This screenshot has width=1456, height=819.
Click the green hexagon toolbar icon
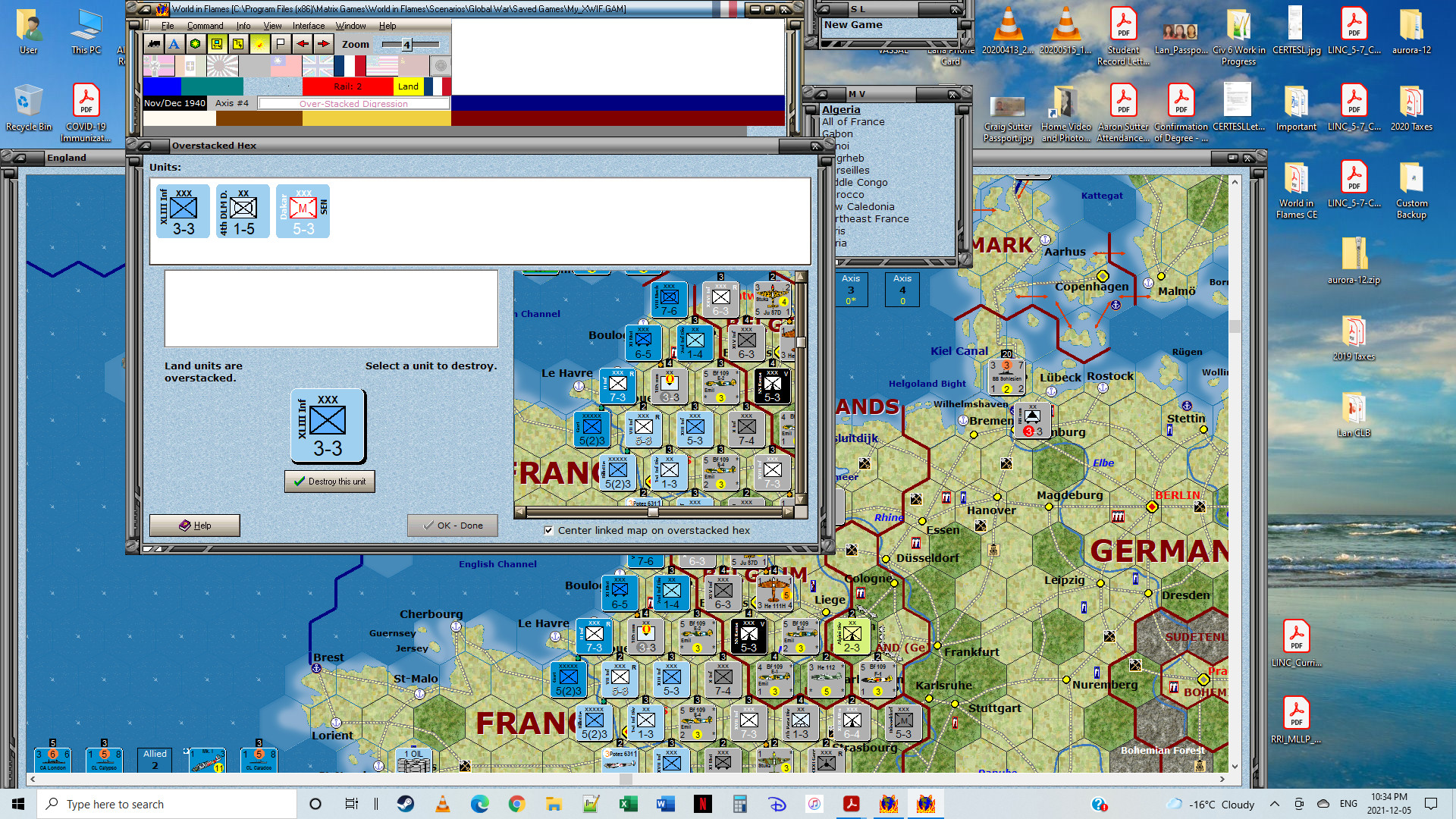click(x=195, y=44)
